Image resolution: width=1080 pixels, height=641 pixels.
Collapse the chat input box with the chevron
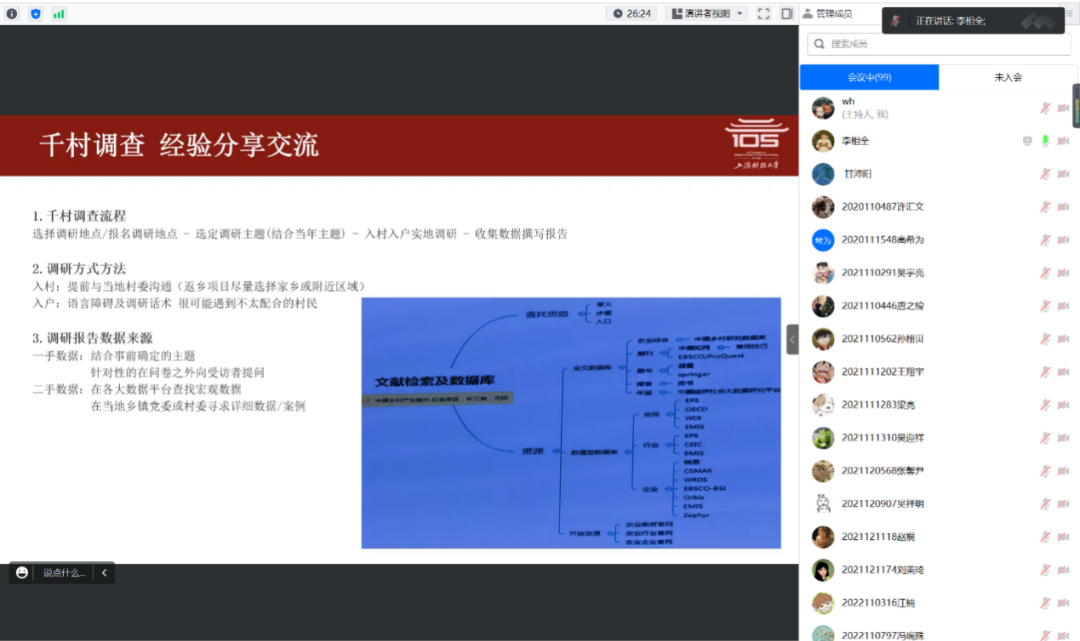click(x=104, y=574)
